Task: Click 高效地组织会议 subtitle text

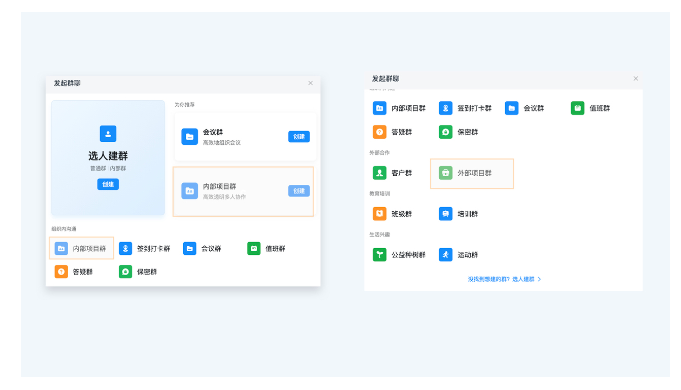Action: pyautogui.click(x=222, y=142)
